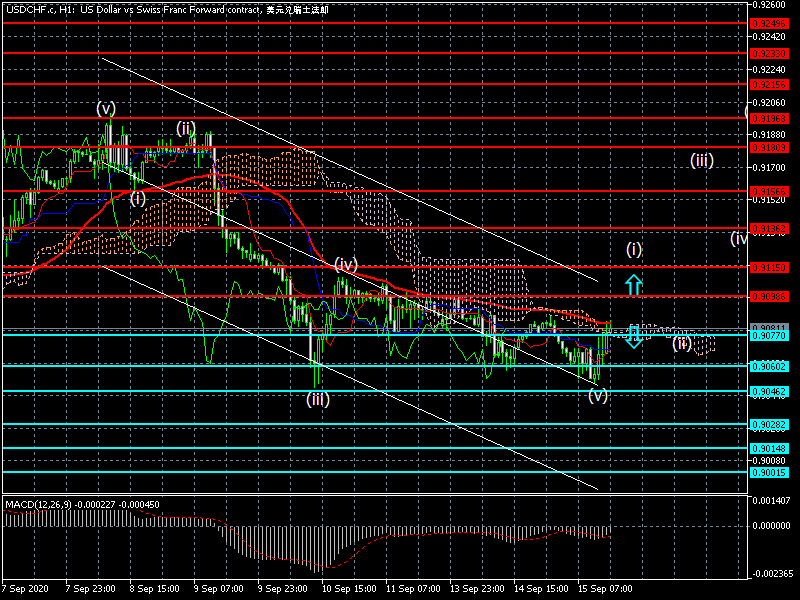800x600 pixels.
Task: Select the (iv) wave label near red average
Action: (346, 264)
